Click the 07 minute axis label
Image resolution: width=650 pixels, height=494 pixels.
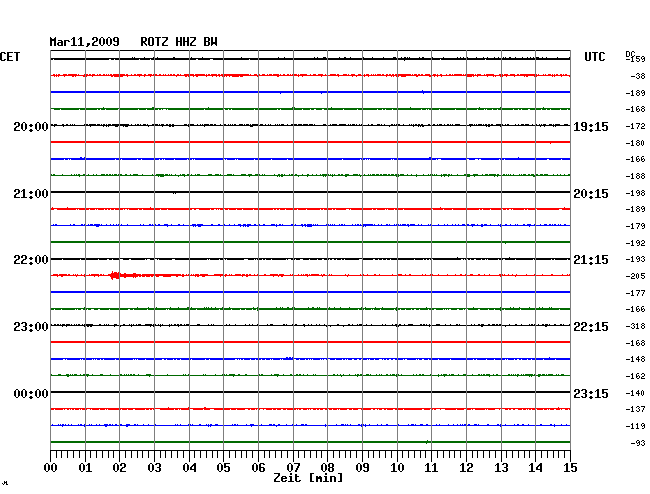(293, 468)
